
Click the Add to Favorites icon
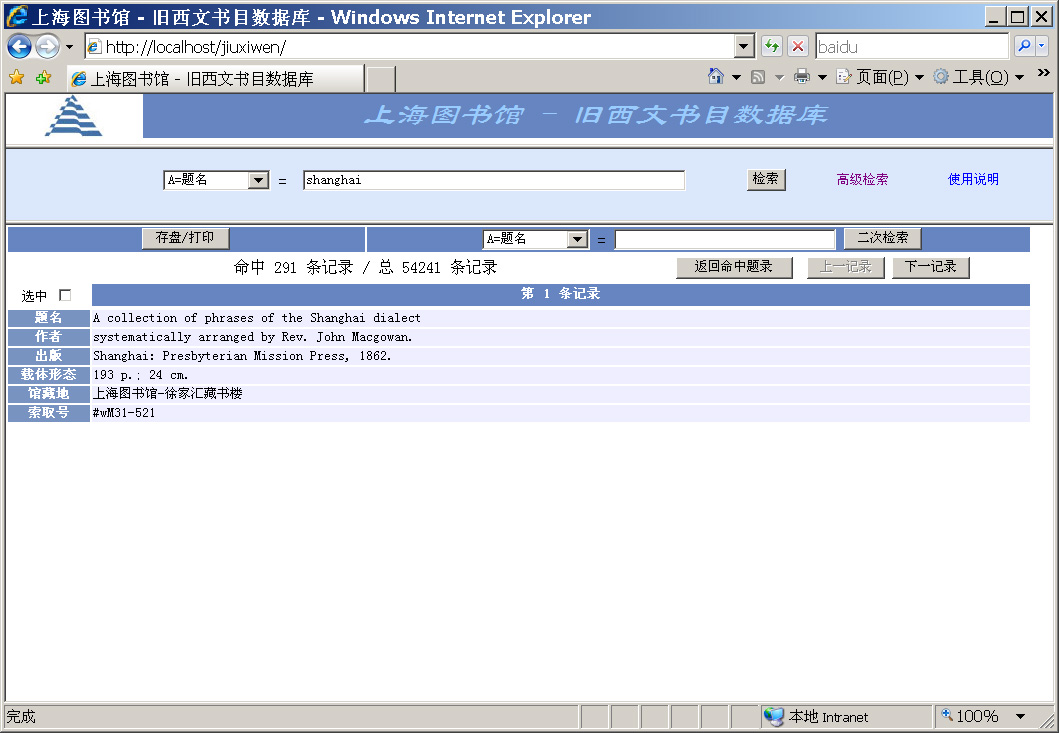(43, 78)
